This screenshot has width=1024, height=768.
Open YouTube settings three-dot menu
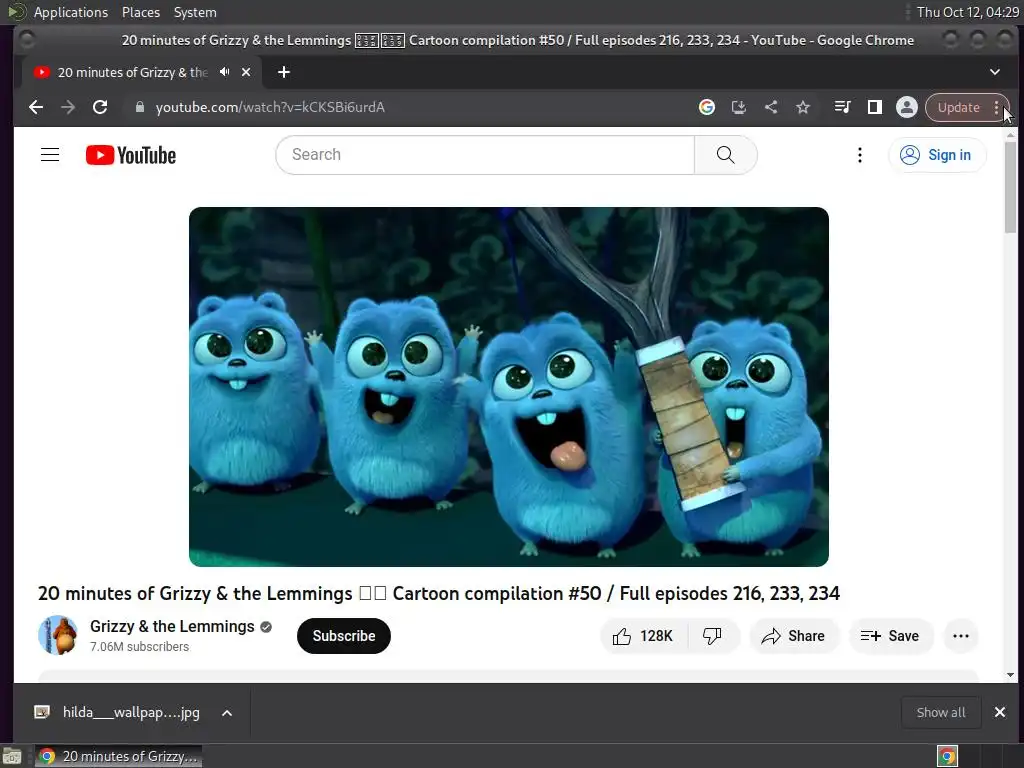(859, 155)
